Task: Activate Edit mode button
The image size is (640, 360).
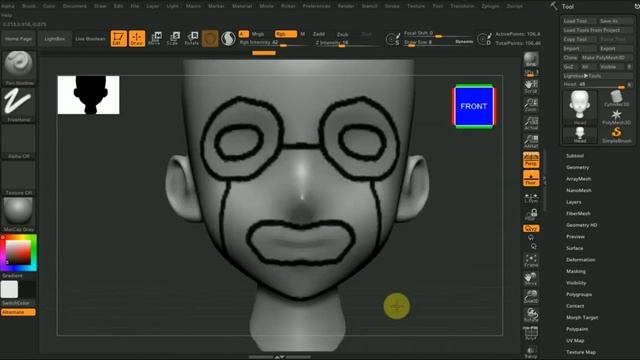Action: tap(118, 38)
